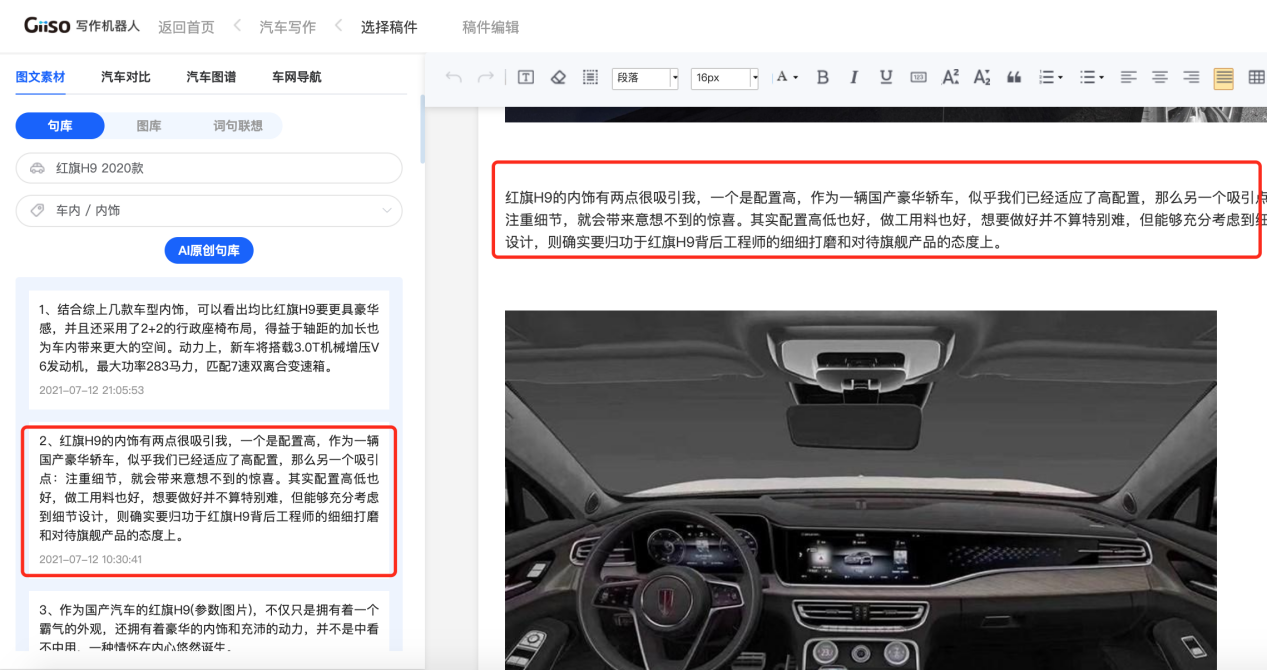The image size is (1267, 670).
Task: Click the 123 boxed text icon
Action: click(x=918, y=77)
